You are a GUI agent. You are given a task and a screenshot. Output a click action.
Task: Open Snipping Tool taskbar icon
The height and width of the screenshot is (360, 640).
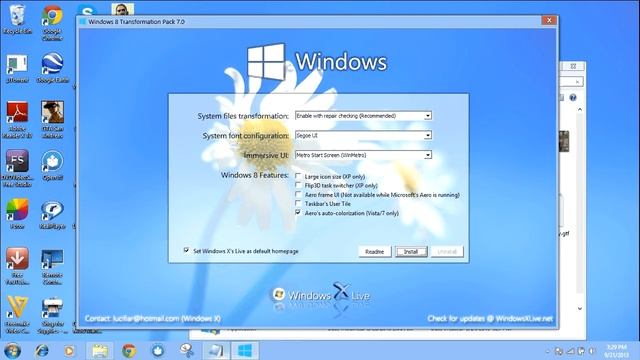click(187, 351)
